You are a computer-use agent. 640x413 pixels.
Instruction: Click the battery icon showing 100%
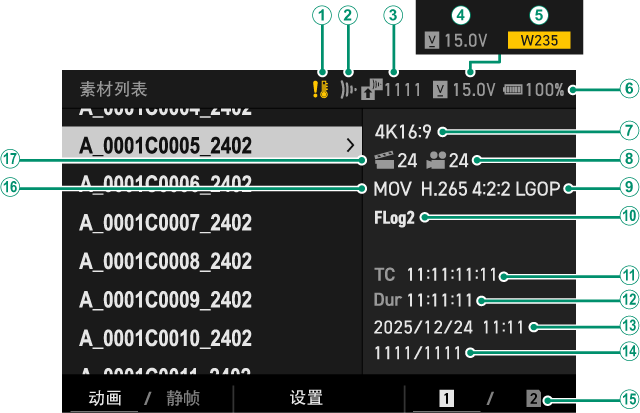(513, 89)
